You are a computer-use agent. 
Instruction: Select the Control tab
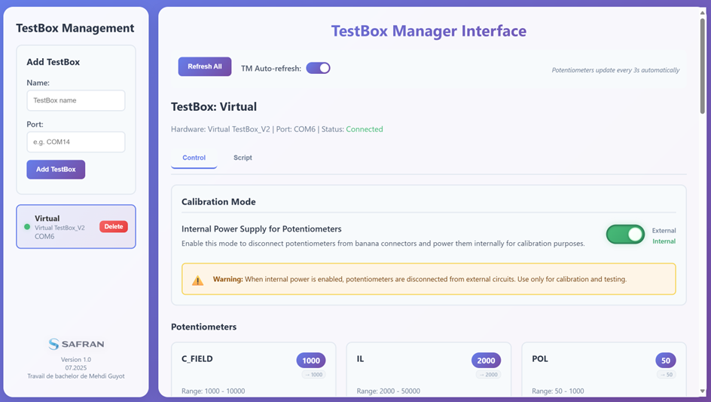tap(194, 158)
